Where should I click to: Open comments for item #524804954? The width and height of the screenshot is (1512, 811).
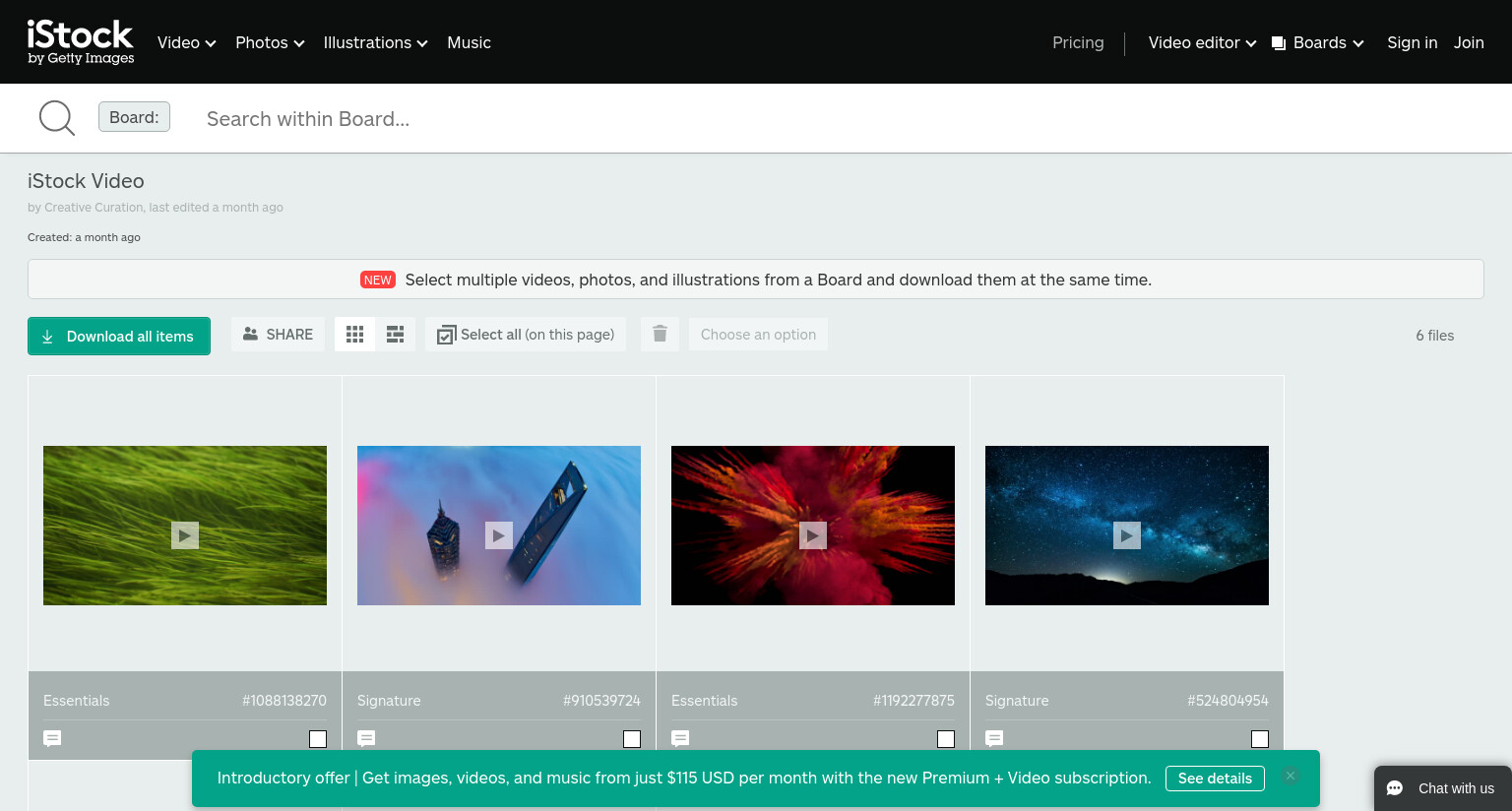tap(994, 738)
